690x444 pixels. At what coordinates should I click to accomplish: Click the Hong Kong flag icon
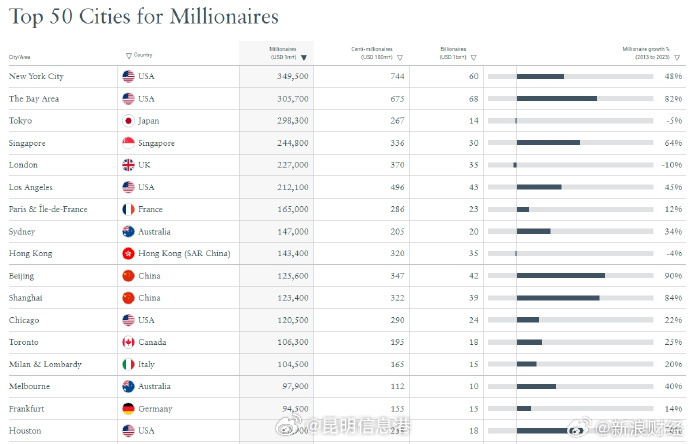pos(128,254)
